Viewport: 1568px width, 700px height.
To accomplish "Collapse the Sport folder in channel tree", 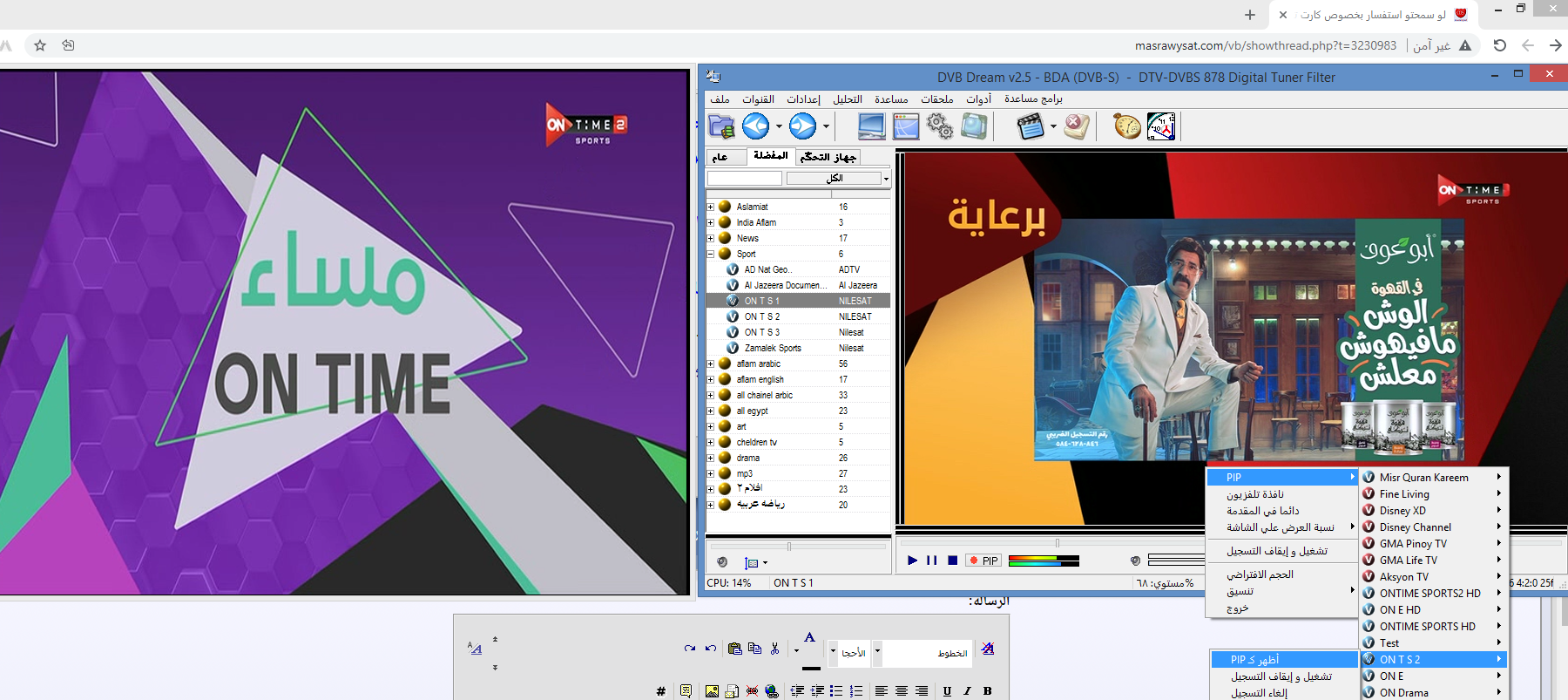I will 711,254.
